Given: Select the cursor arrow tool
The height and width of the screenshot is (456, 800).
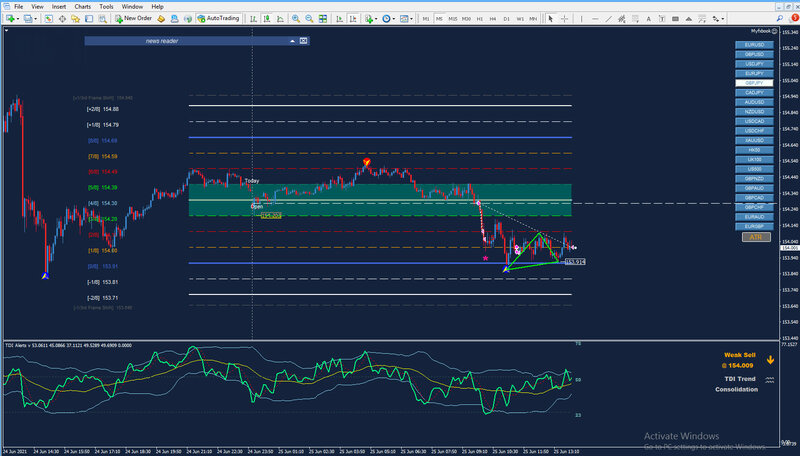Looking at the screenshot, I should (551, 19).
